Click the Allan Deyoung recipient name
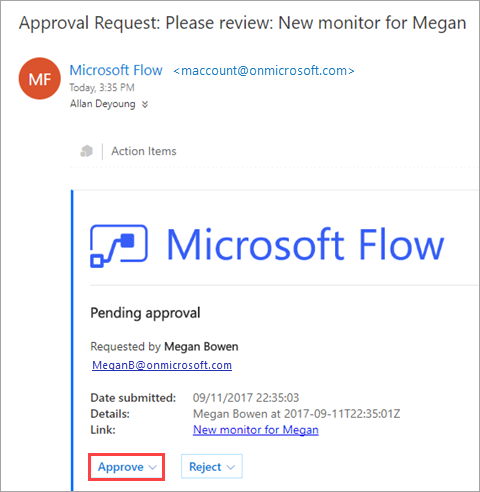This screenshot has width=480, height=492. click(x=103, y=104)
